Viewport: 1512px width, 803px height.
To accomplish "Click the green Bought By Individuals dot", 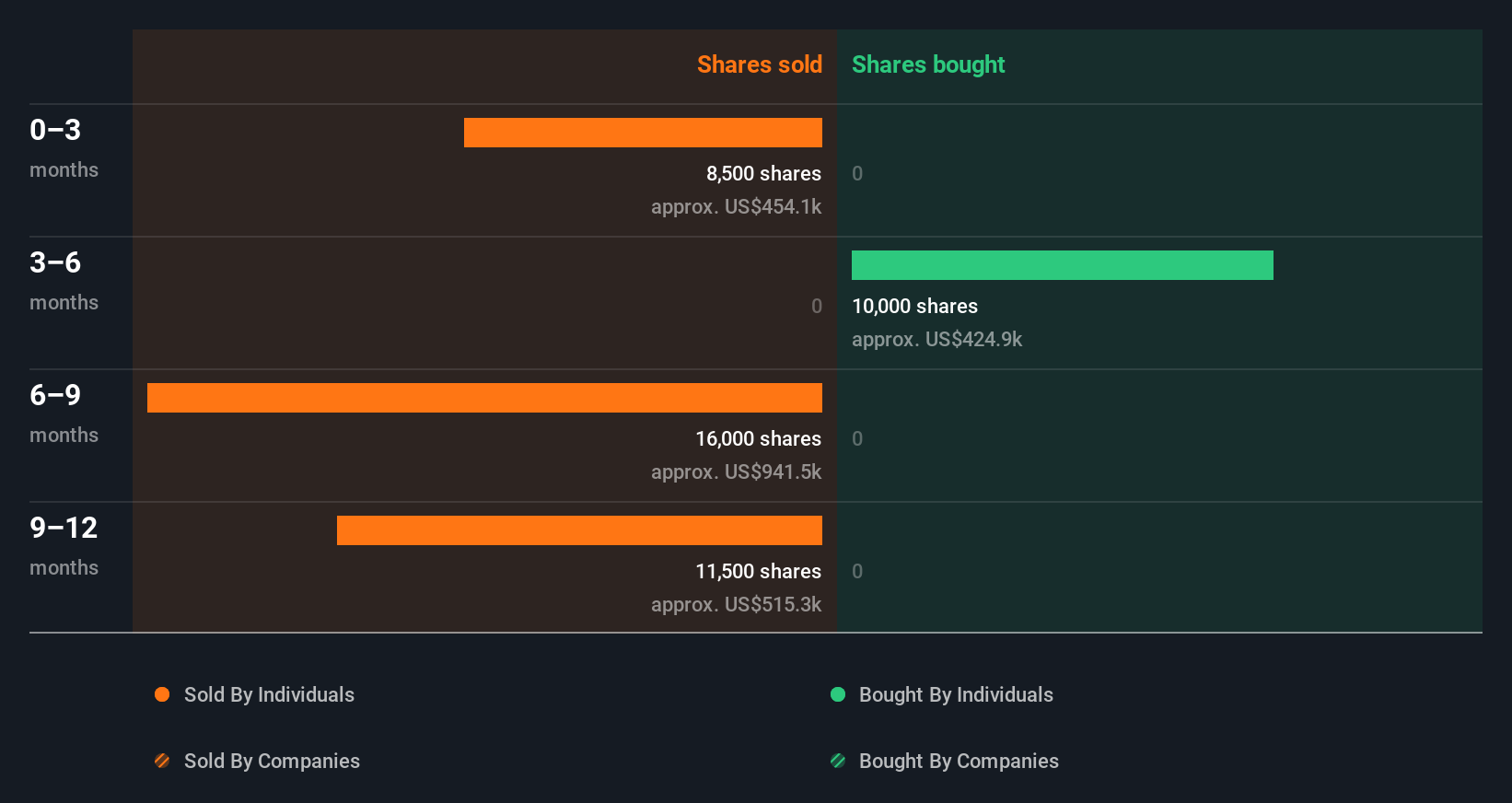I will [838, 694].
